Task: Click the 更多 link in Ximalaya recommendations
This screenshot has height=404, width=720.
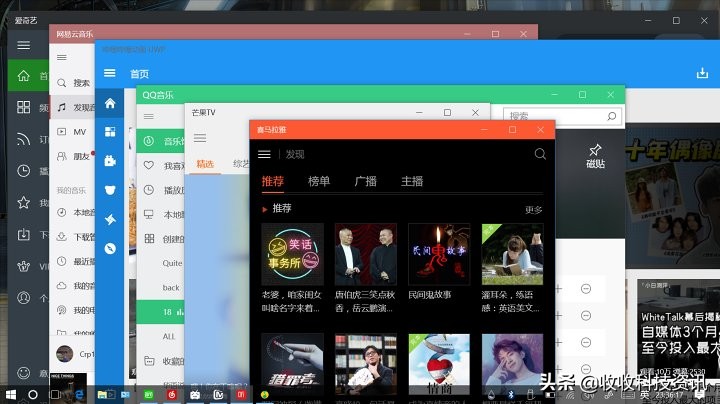Action: point(534,210)
